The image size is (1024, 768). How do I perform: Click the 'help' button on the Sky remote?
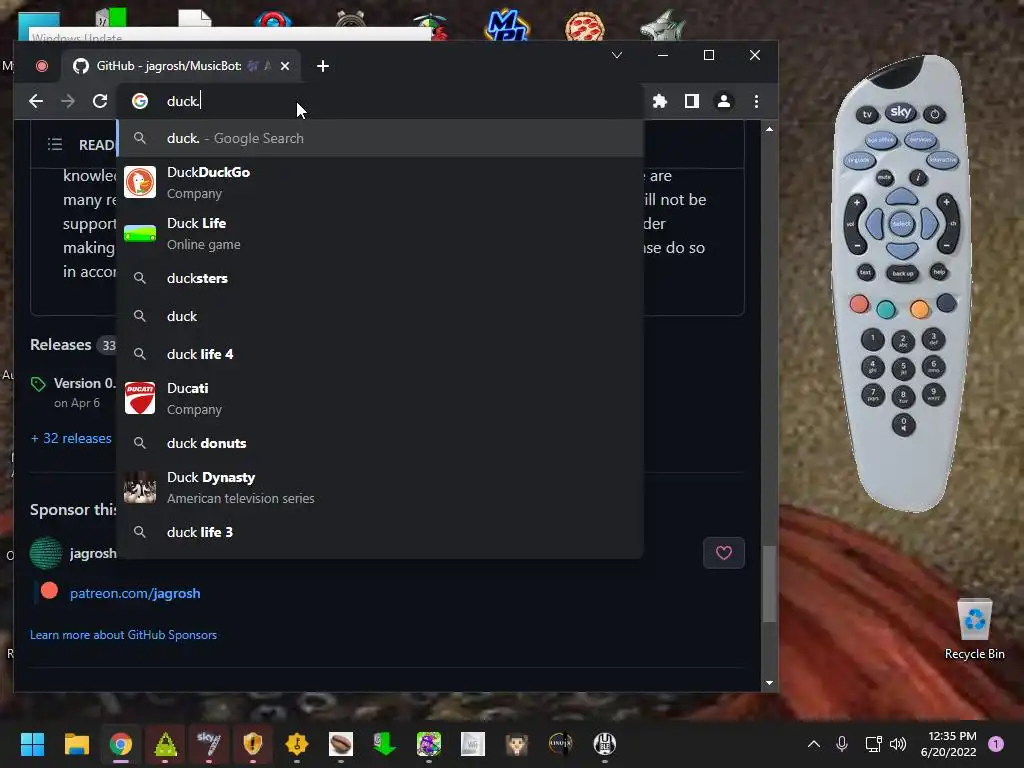point(939,272)
